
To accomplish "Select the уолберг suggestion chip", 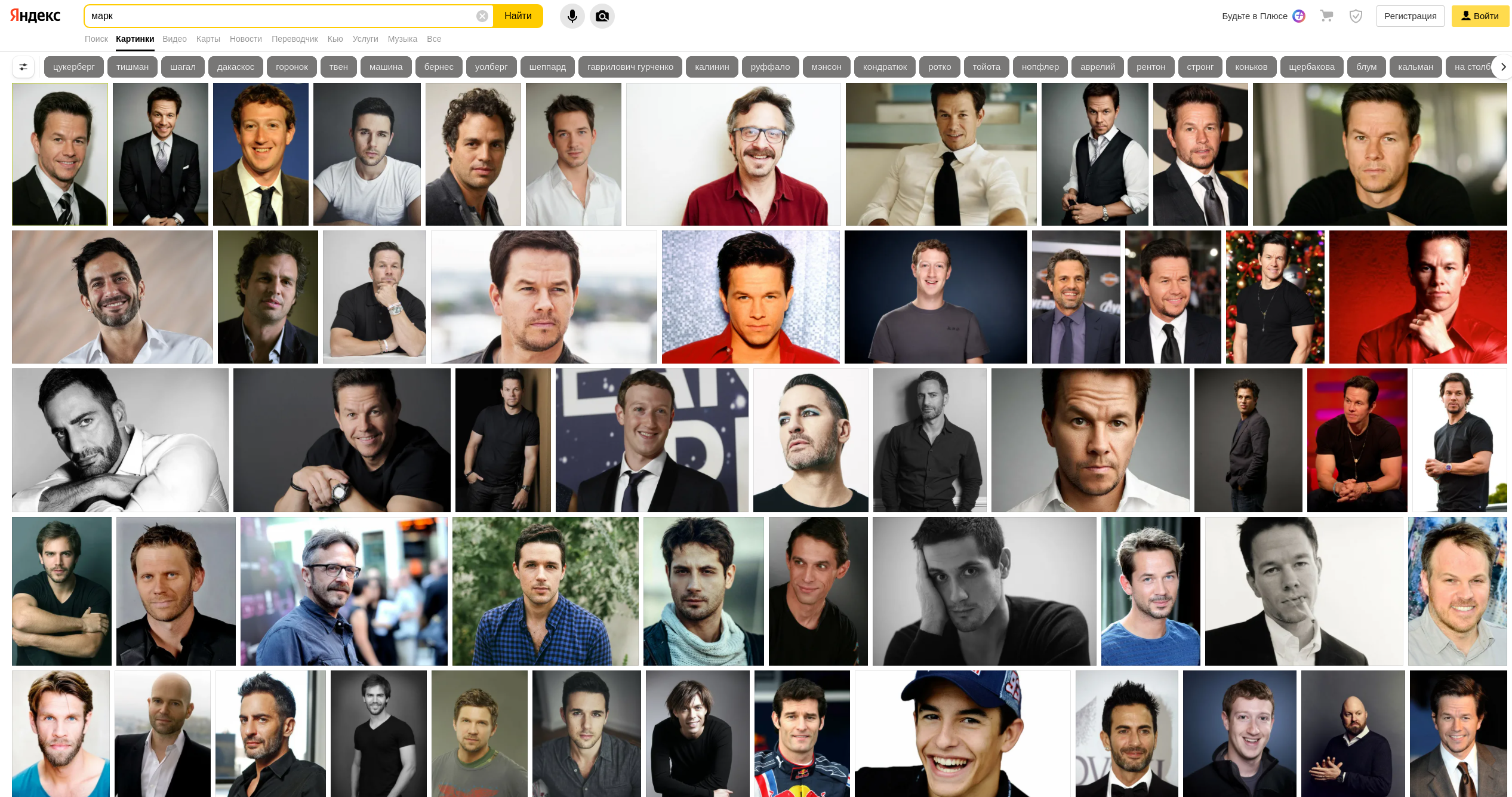I will pyautogui.click(x=491, y=67).
